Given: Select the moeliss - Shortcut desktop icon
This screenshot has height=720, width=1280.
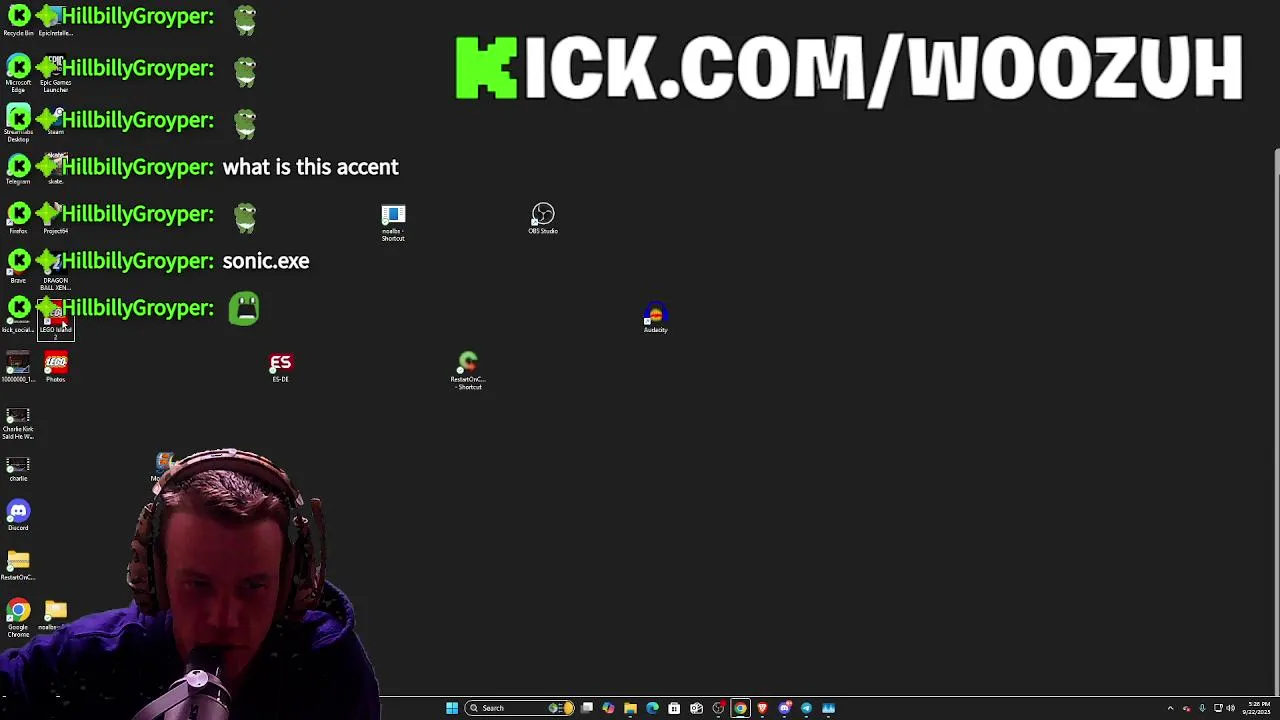Looking at the screenshot, I should pos(393,223).
